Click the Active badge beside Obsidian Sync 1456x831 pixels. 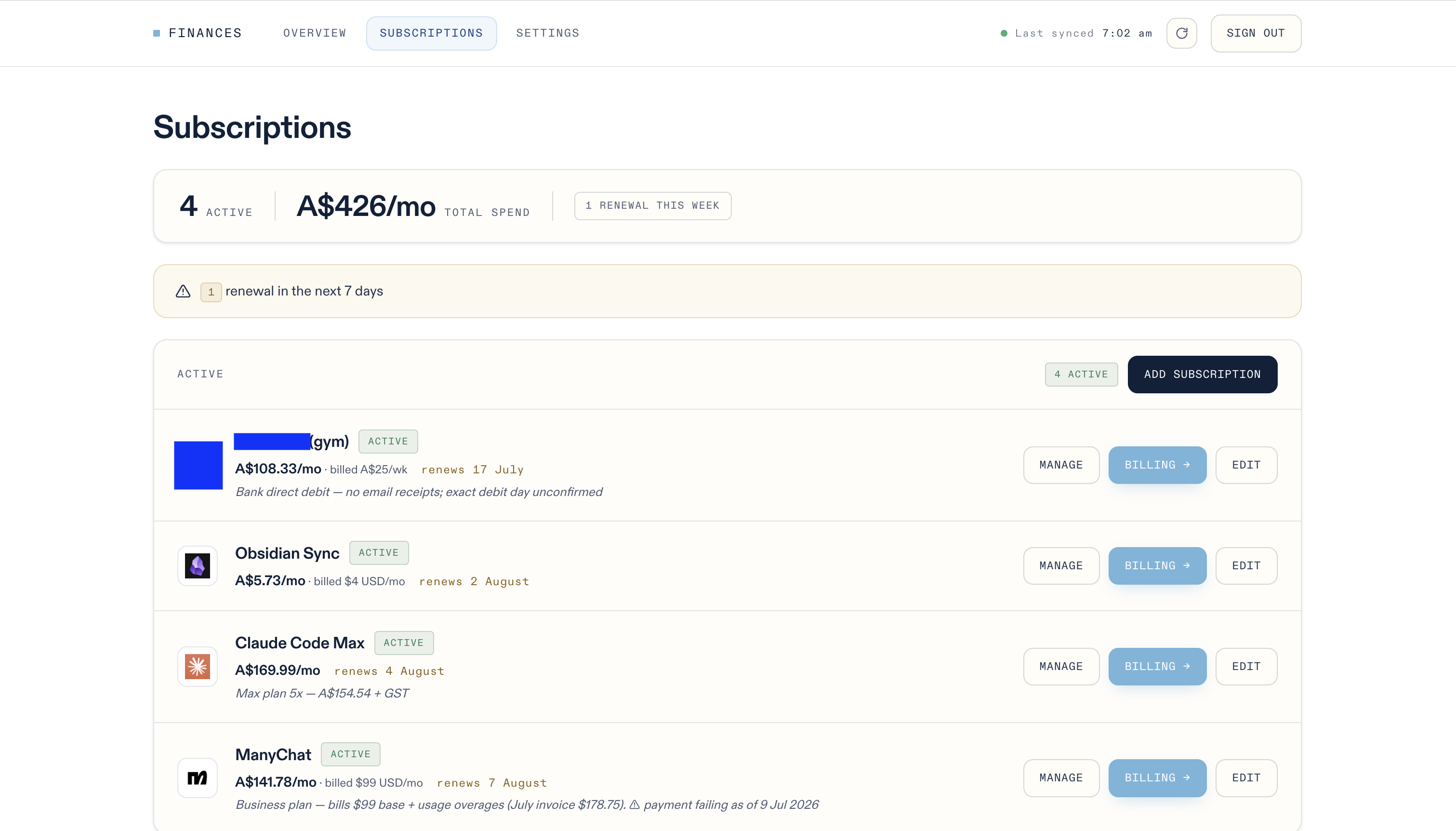pos(379,552)
